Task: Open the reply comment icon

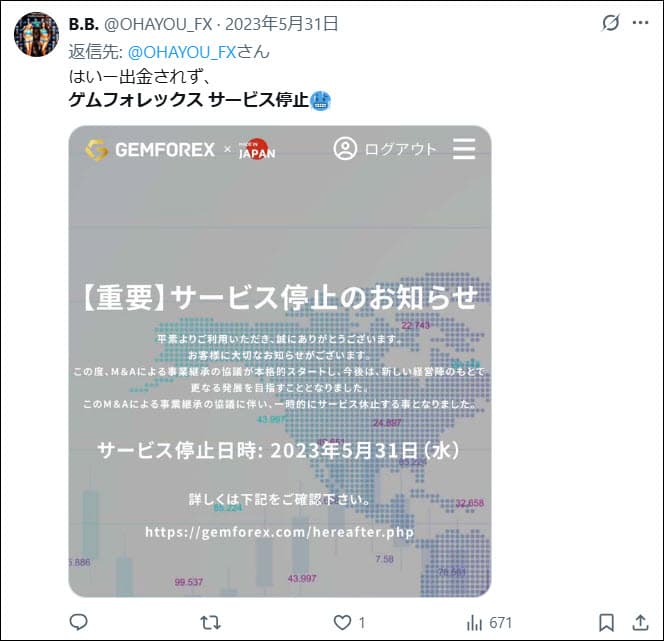Action: [x=78, y=622]
